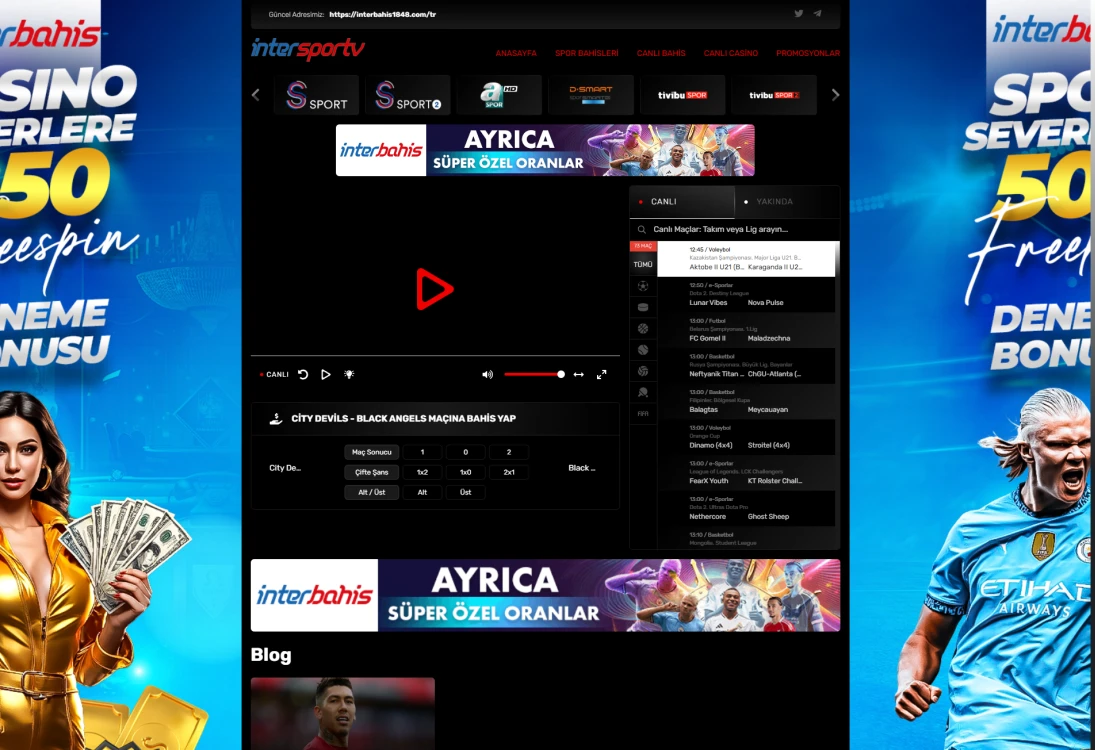The image size is (1095, 750).
Task: Select the basketball sport filter icon
Action: (x=643, y=327)
